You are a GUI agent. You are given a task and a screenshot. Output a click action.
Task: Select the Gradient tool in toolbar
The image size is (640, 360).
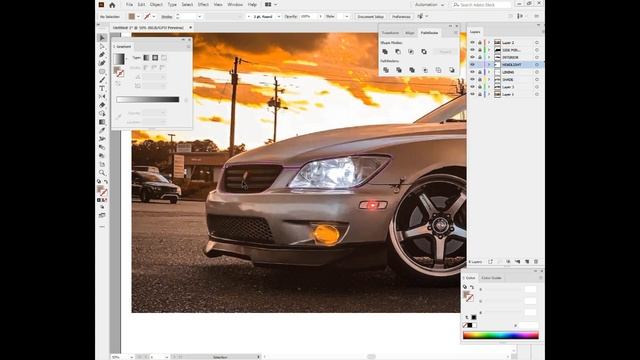tap(102, 122)
